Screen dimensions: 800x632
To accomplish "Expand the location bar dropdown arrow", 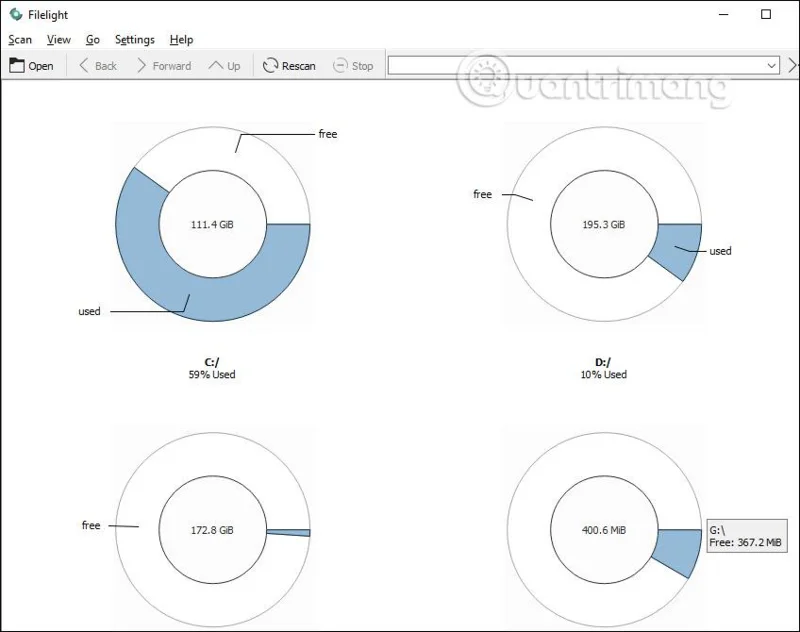I will point(771,65).
